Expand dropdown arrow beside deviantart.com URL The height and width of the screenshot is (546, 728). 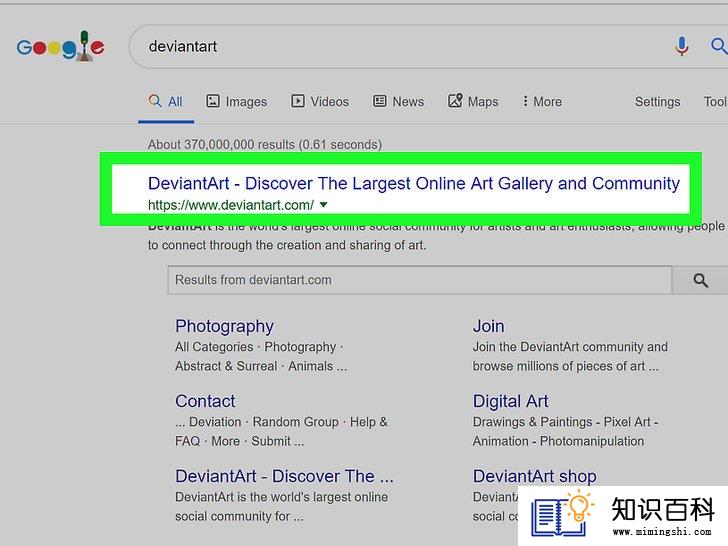click(x=324, y=204)
